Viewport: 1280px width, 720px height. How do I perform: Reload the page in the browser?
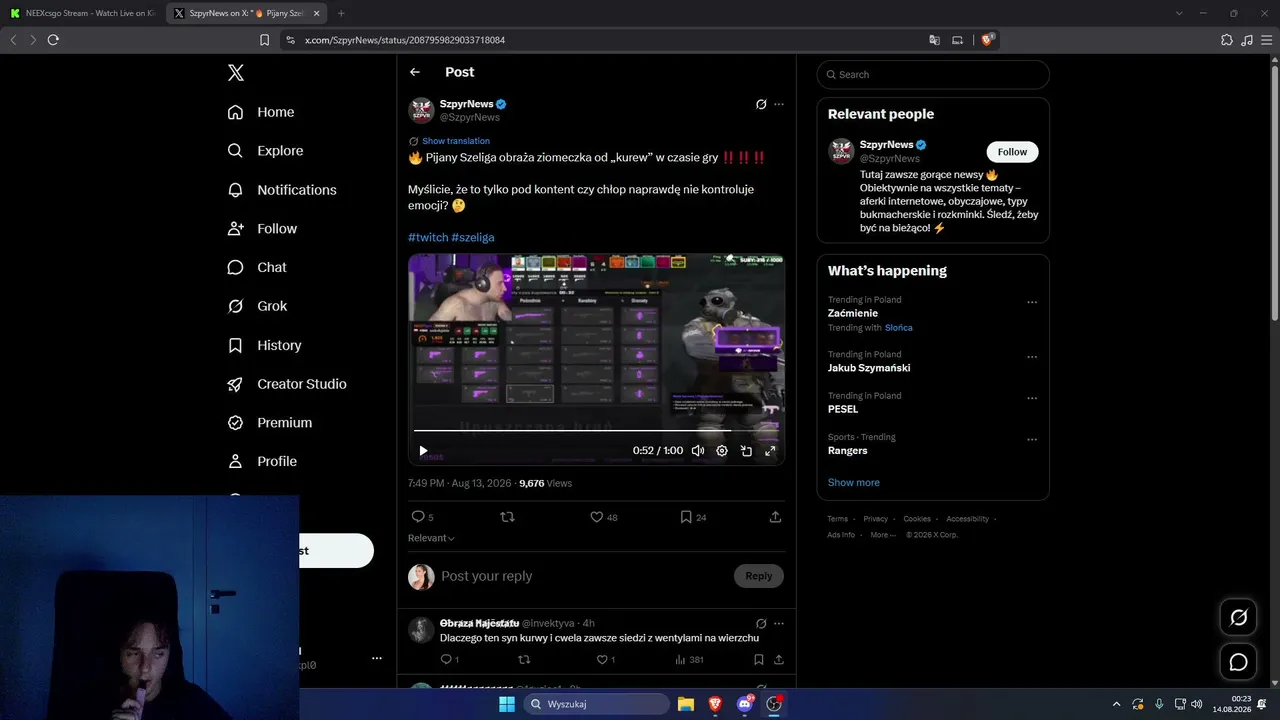(53, 40)
